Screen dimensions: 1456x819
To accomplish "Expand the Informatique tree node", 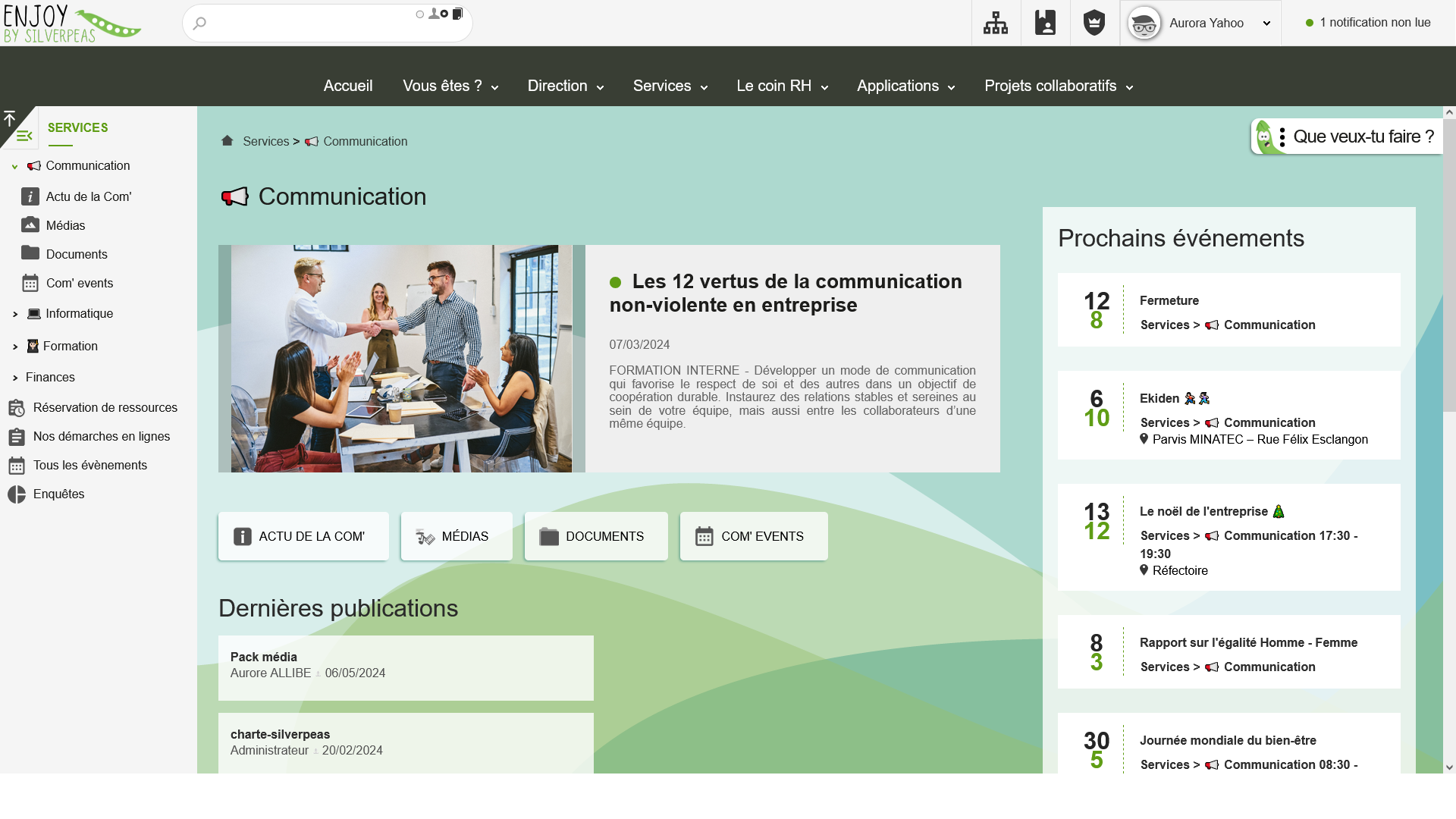I will click(x=15, y=314).
